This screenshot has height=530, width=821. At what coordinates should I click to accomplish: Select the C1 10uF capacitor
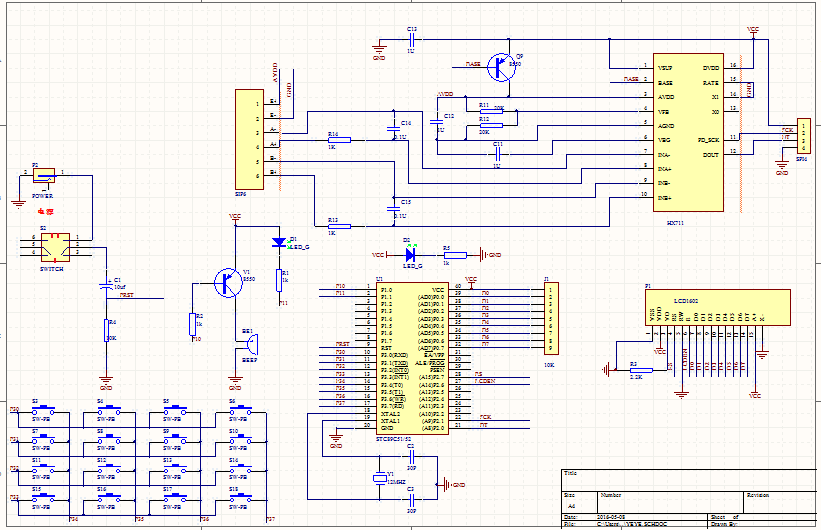pos(106,287)
